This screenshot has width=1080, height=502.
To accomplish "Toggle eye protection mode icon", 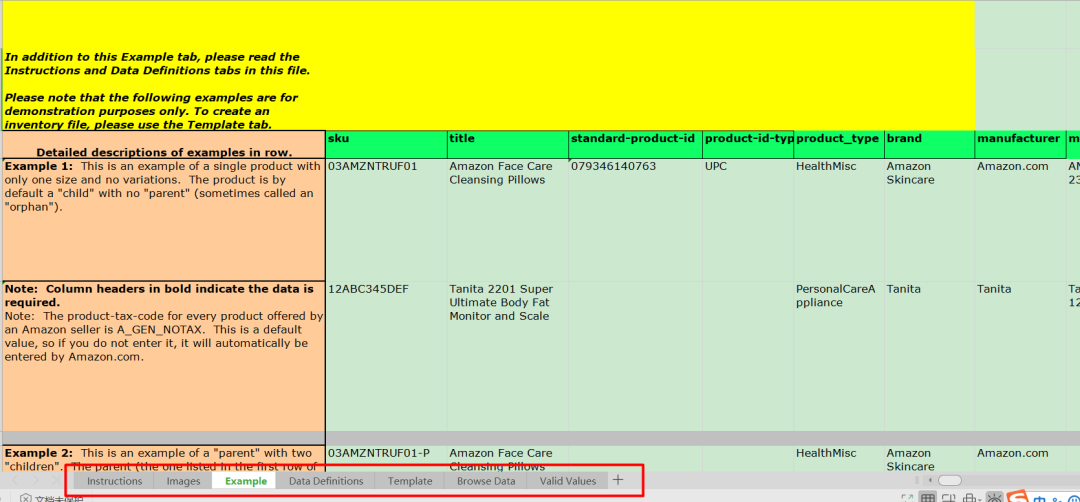I will (x=994, y=497).
